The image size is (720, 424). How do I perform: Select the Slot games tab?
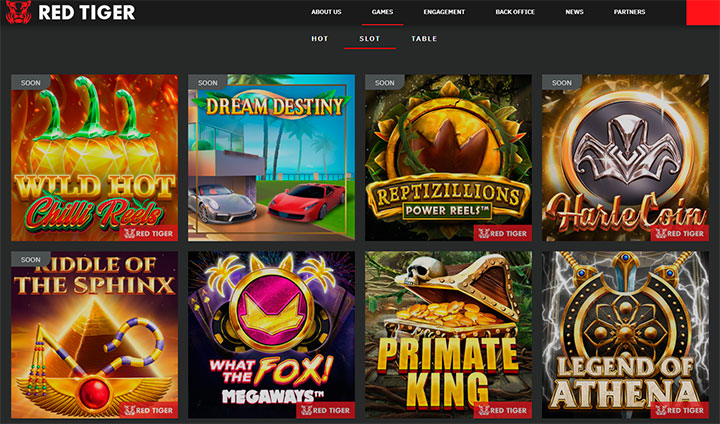(x=369, y=39)
